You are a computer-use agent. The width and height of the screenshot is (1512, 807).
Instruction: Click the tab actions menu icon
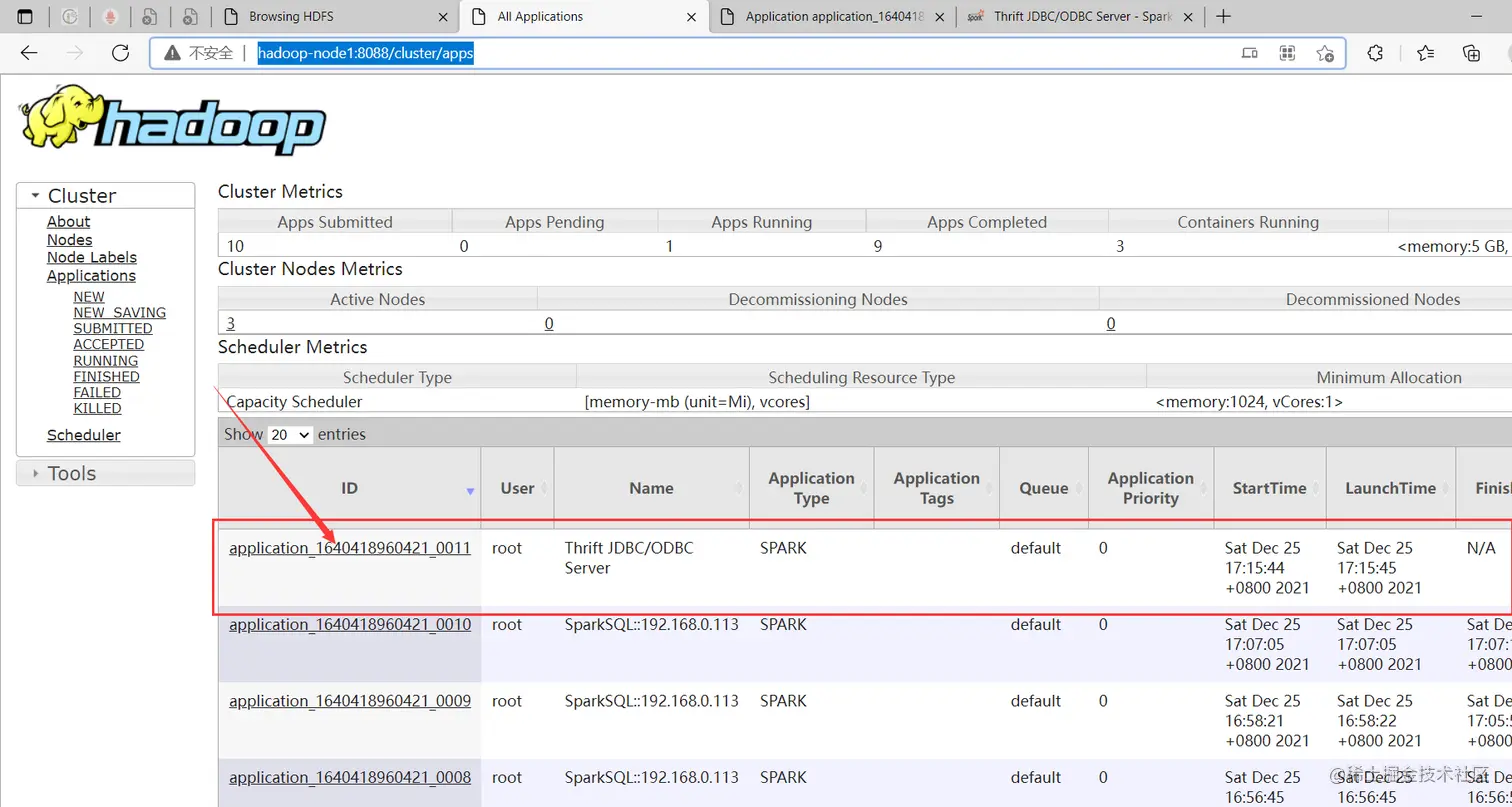(x=25, y=16)
